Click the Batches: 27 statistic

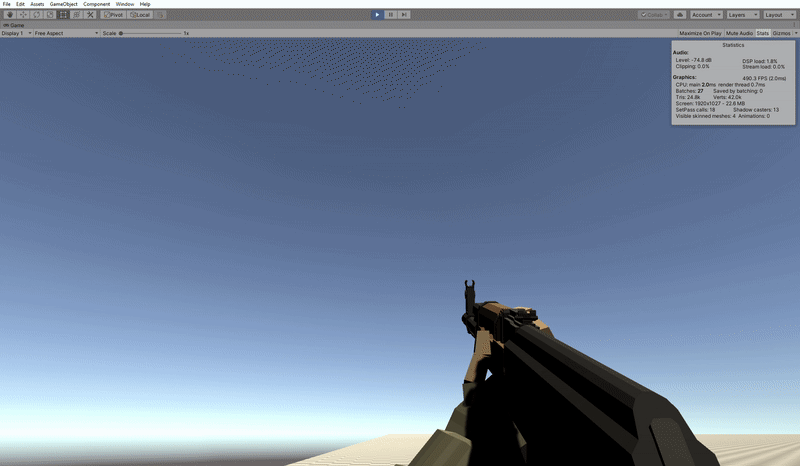(689, 91)
